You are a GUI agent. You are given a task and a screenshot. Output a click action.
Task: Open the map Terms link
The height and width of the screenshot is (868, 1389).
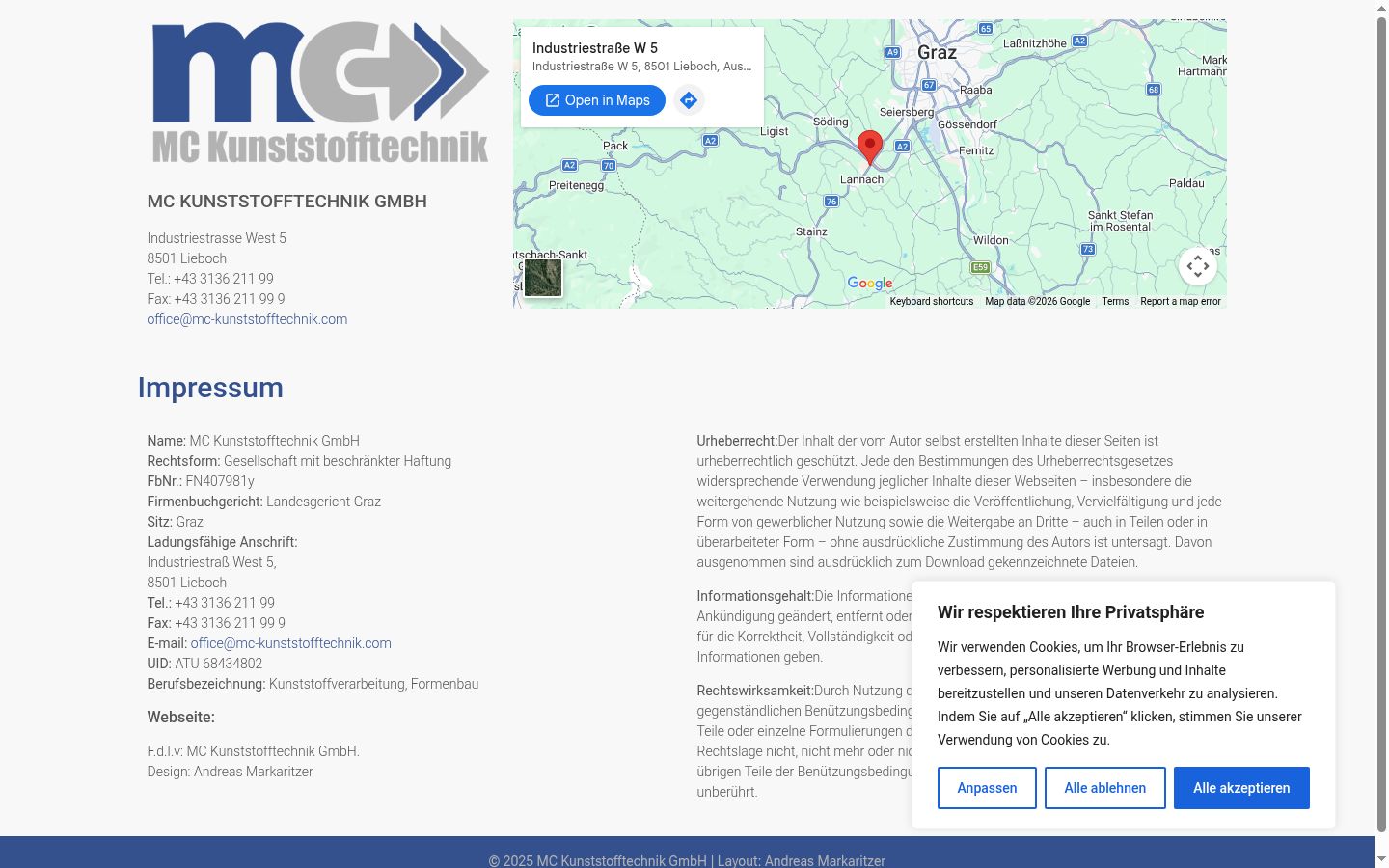tap(1115, 301)
